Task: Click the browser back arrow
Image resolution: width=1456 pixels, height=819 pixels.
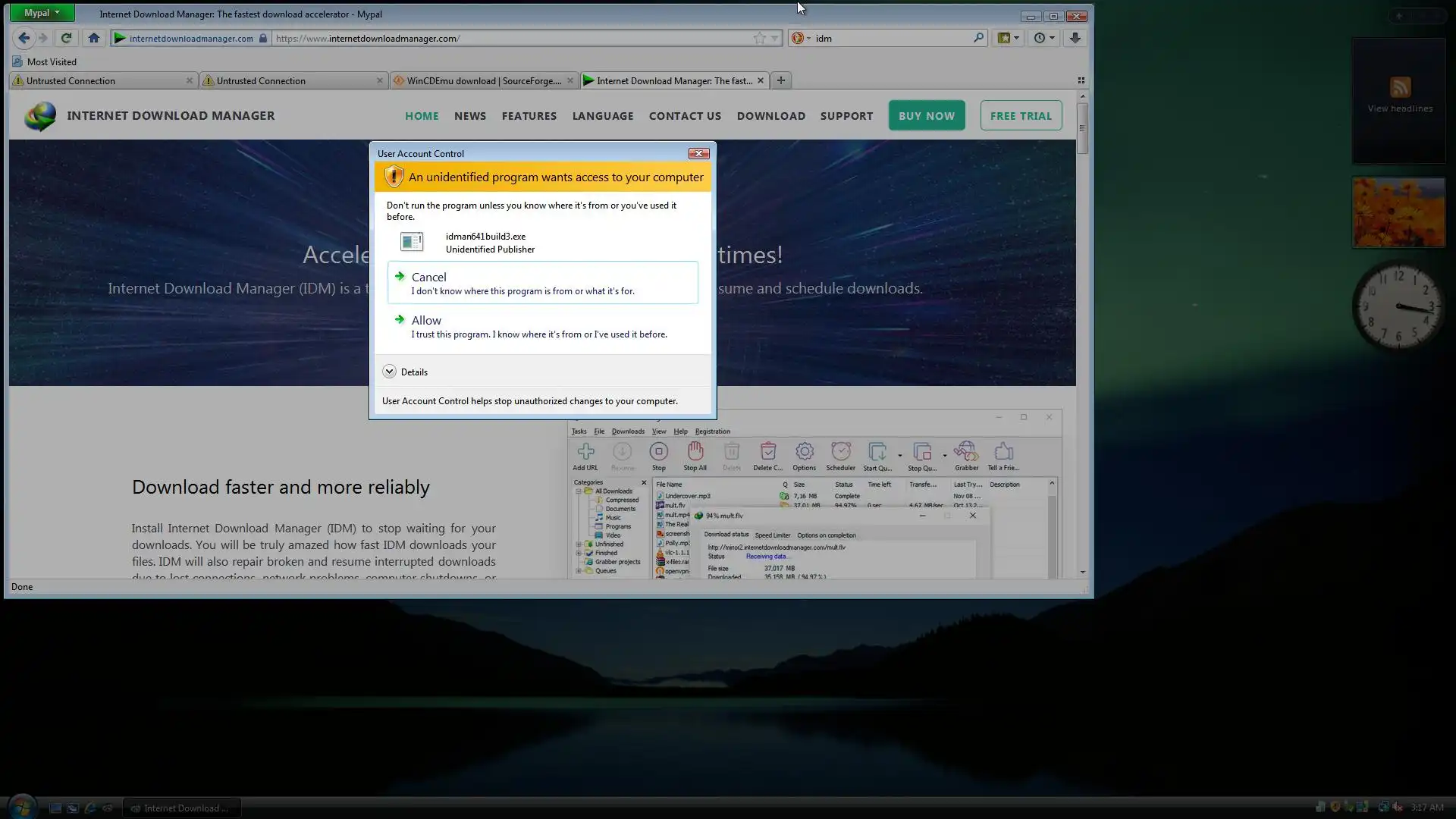Action: [24, 38]
